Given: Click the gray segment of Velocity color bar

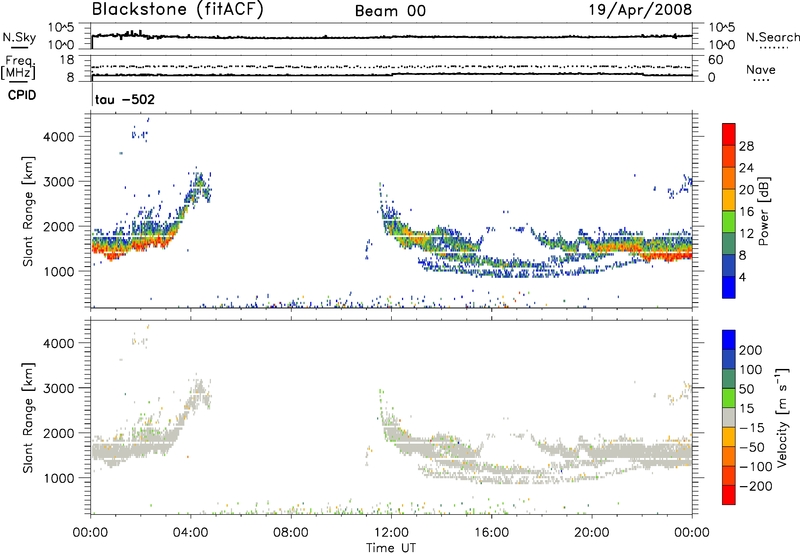Looking at the screenshot, I should [x=729, y=417].
